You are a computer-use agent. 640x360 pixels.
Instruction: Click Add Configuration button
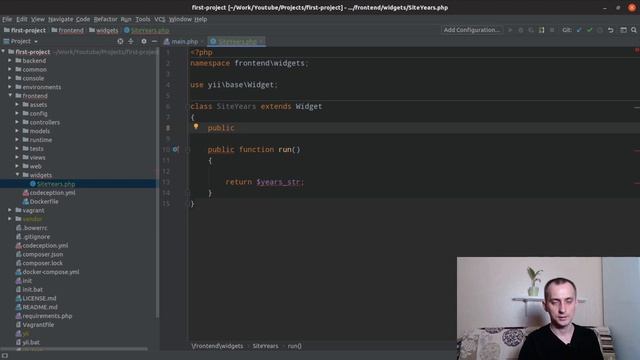point(471,30)
